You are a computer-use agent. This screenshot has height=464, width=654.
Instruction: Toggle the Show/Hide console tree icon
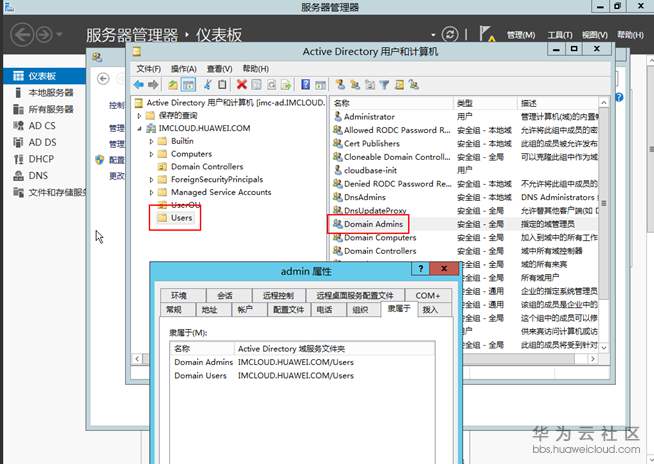pyautogui.click(x=189, y=85)
